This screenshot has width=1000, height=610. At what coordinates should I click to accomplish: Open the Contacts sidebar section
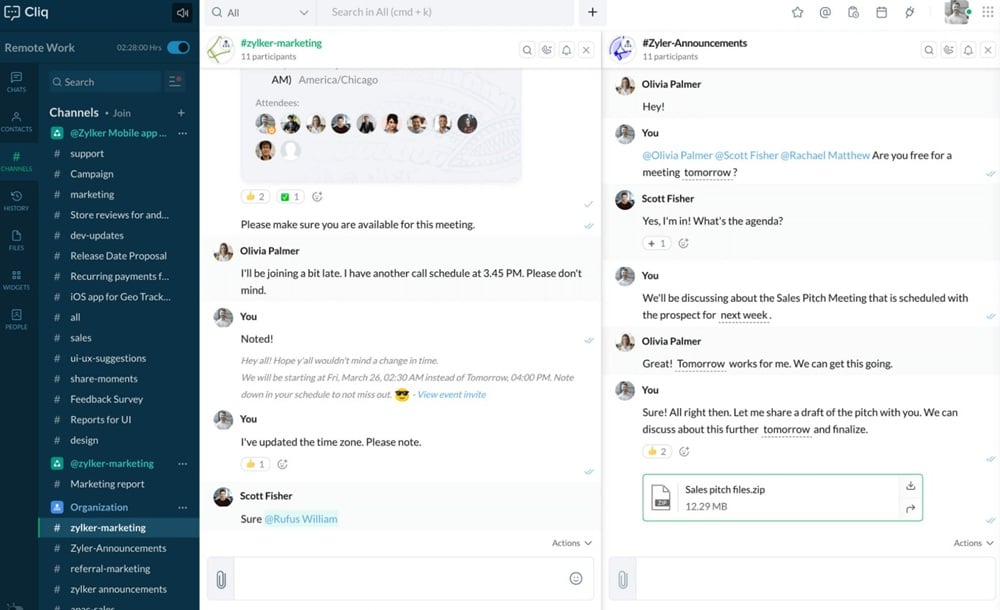(x=17, y=121)
